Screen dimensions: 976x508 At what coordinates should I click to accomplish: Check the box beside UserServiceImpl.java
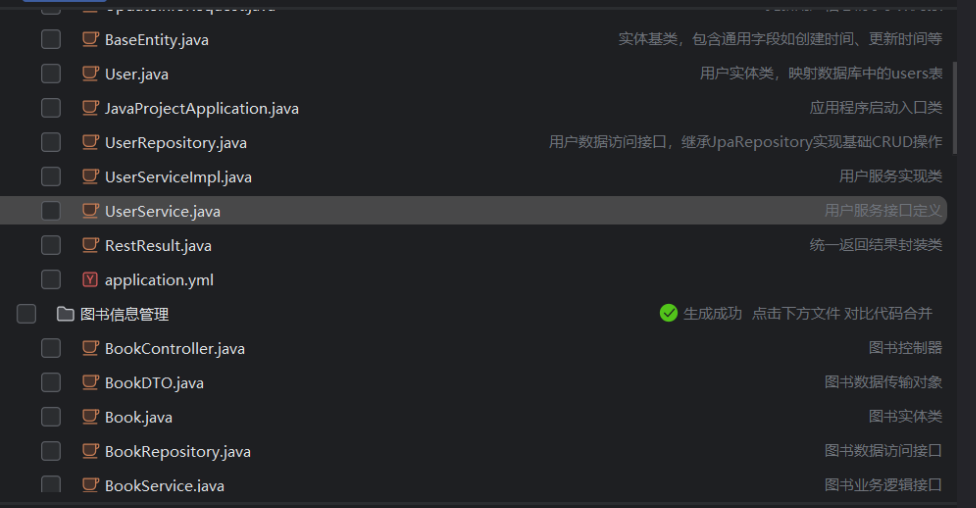click(x=51, y=177)
